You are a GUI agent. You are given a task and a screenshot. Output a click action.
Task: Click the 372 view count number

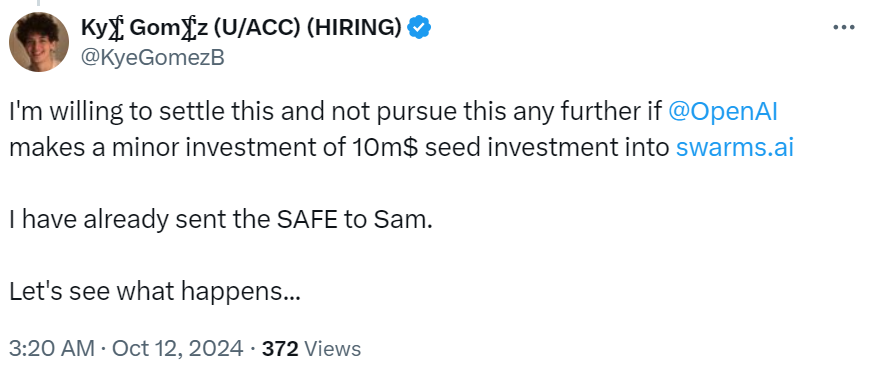coord(280,349)
